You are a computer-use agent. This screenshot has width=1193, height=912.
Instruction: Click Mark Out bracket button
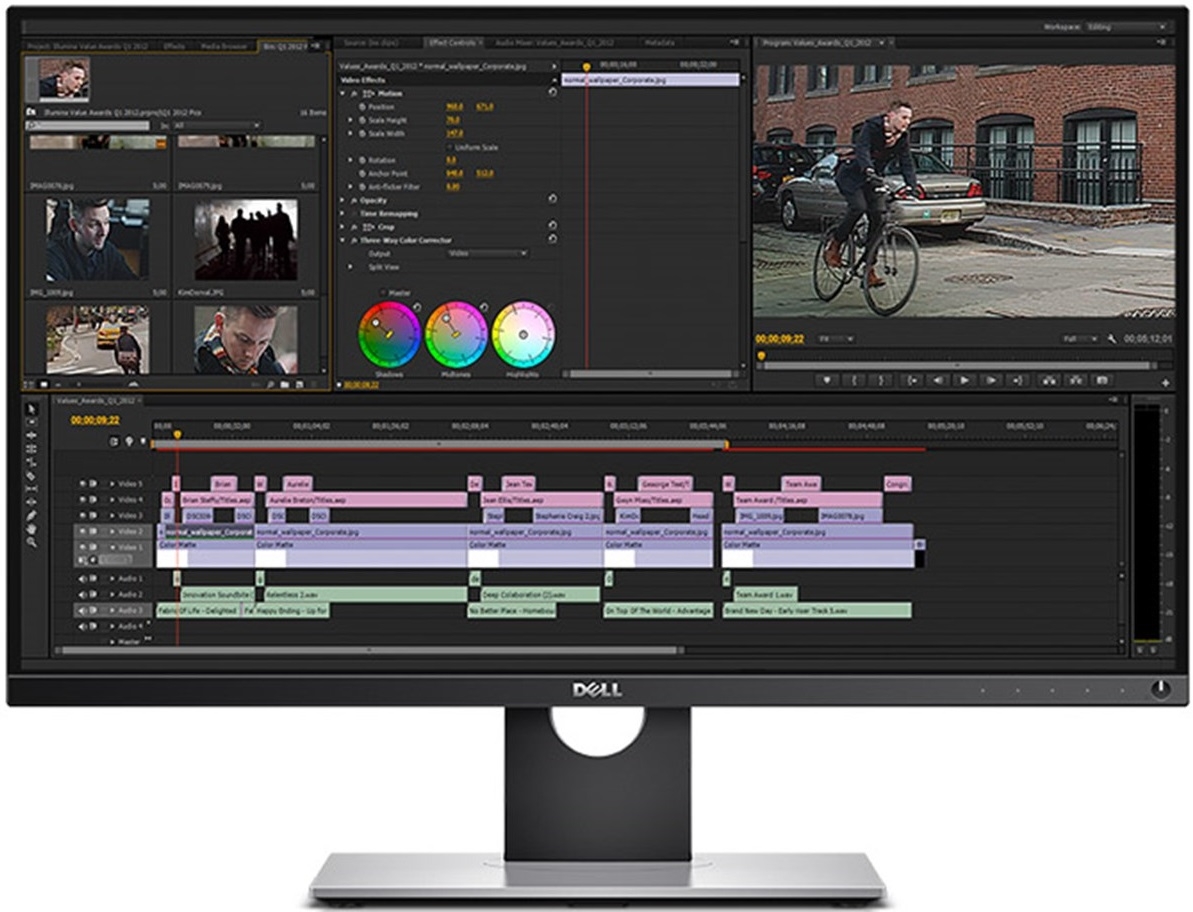[882, 380]
